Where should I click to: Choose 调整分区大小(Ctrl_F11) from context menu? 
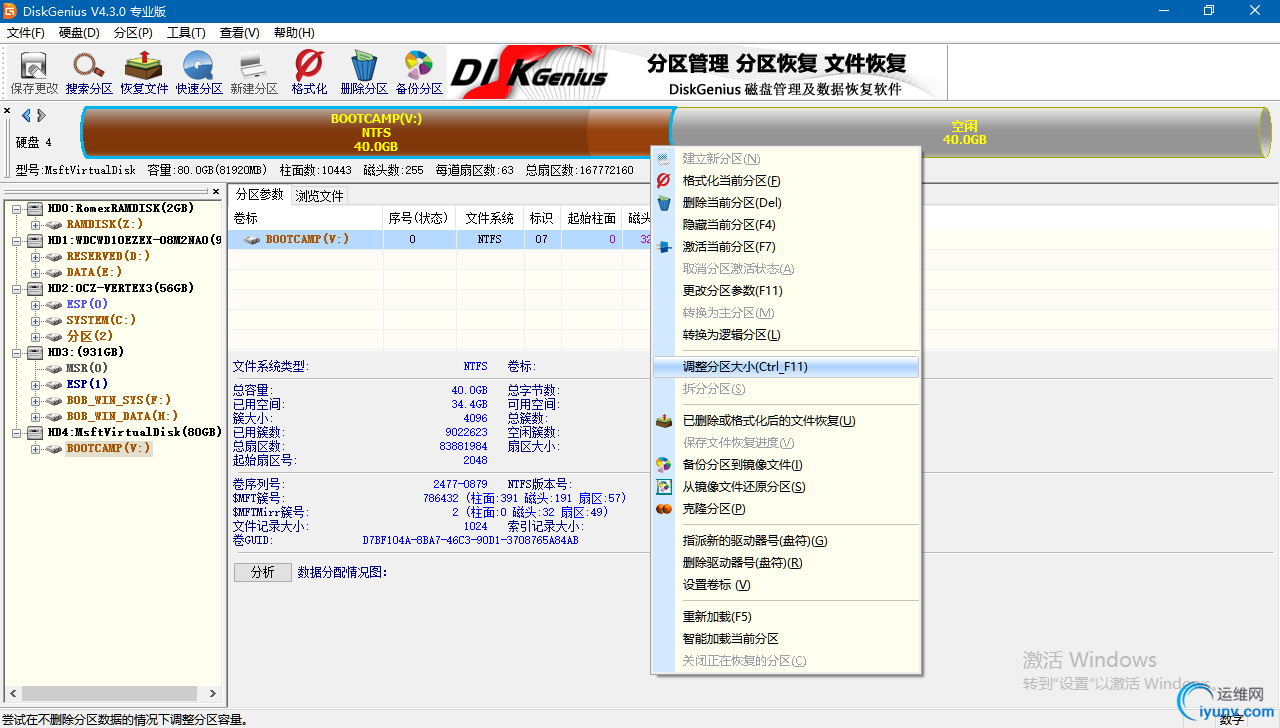785,367
